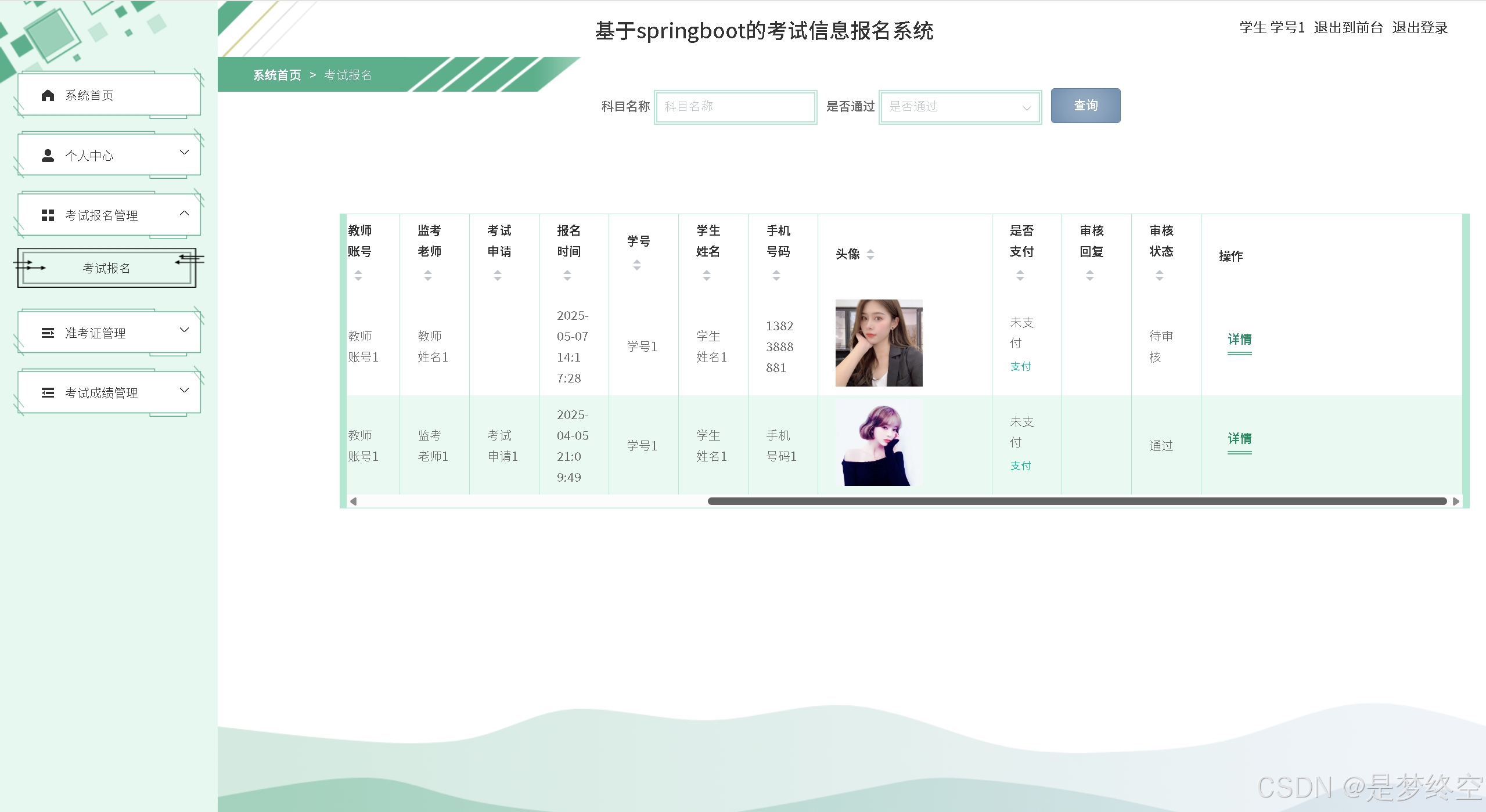Expand the 个人中心 menu chevron

(185, 153)
